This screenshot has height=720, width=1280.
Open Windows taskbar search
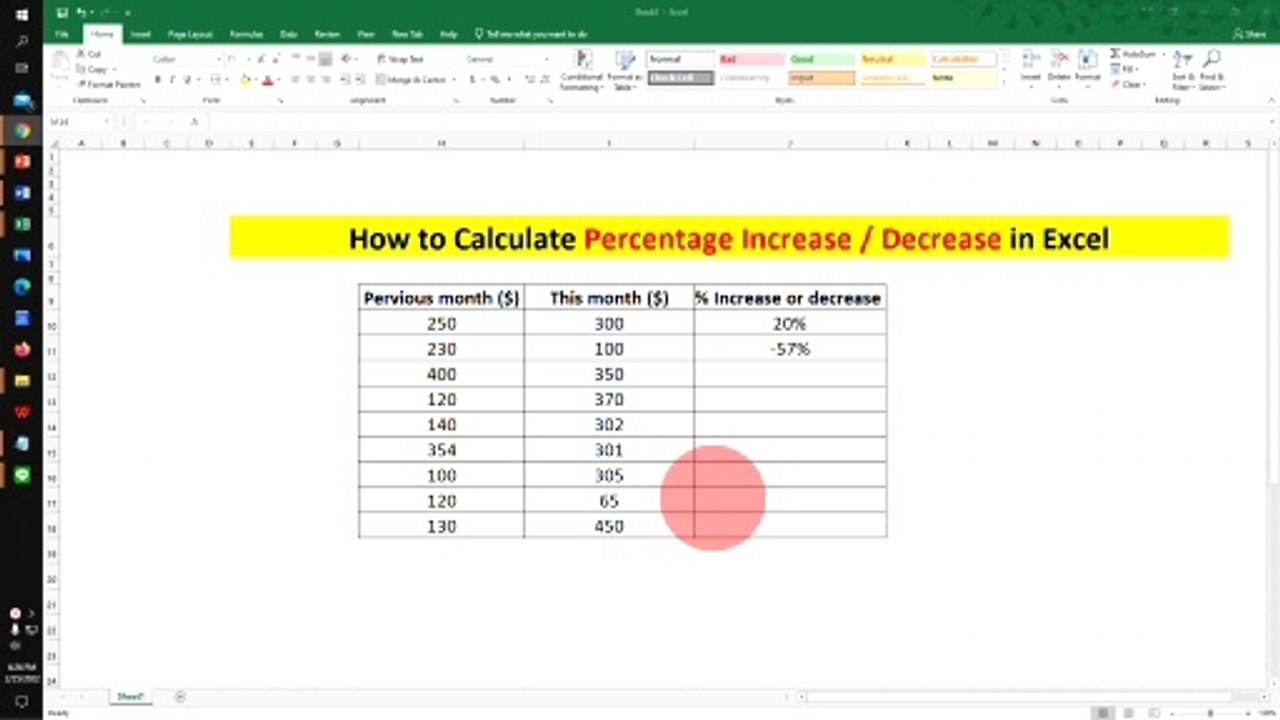tap(21, 42)
